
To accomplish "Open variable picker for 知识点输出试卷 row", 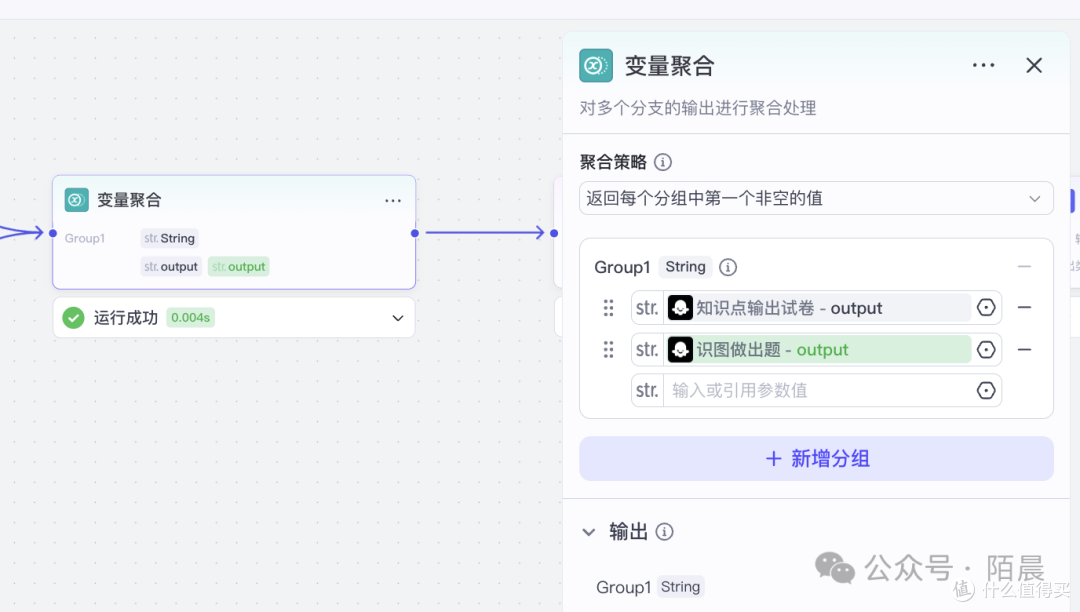I will 986,308.
